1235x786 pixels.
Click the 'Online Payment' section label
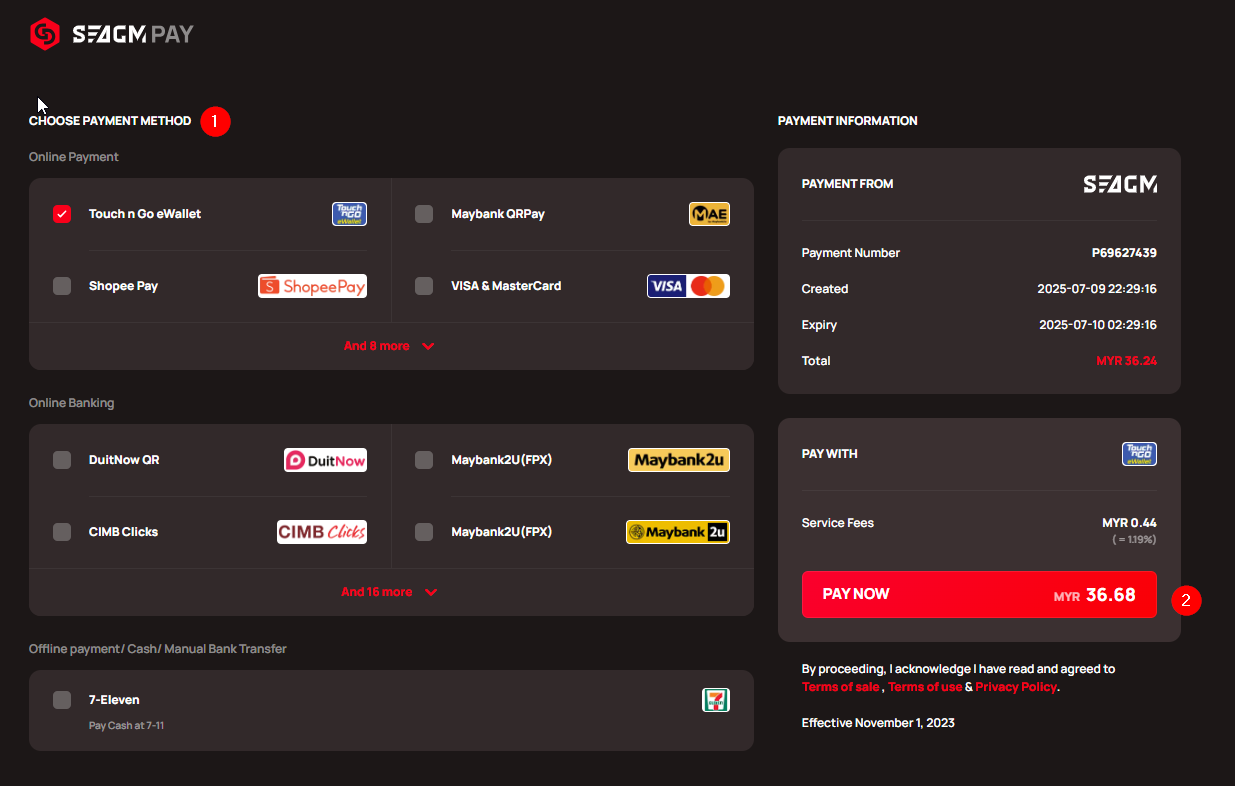click(x=74, y=157)
